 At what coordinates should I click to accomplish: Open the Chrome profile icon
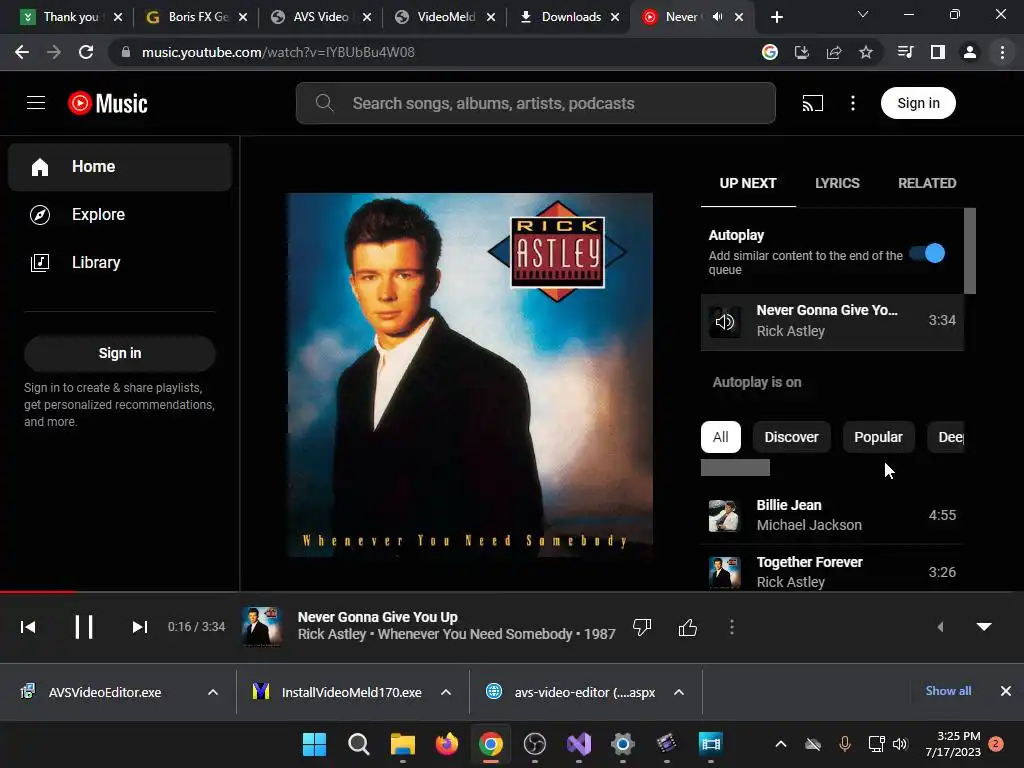pyautogui.click(x=970, y=52)
